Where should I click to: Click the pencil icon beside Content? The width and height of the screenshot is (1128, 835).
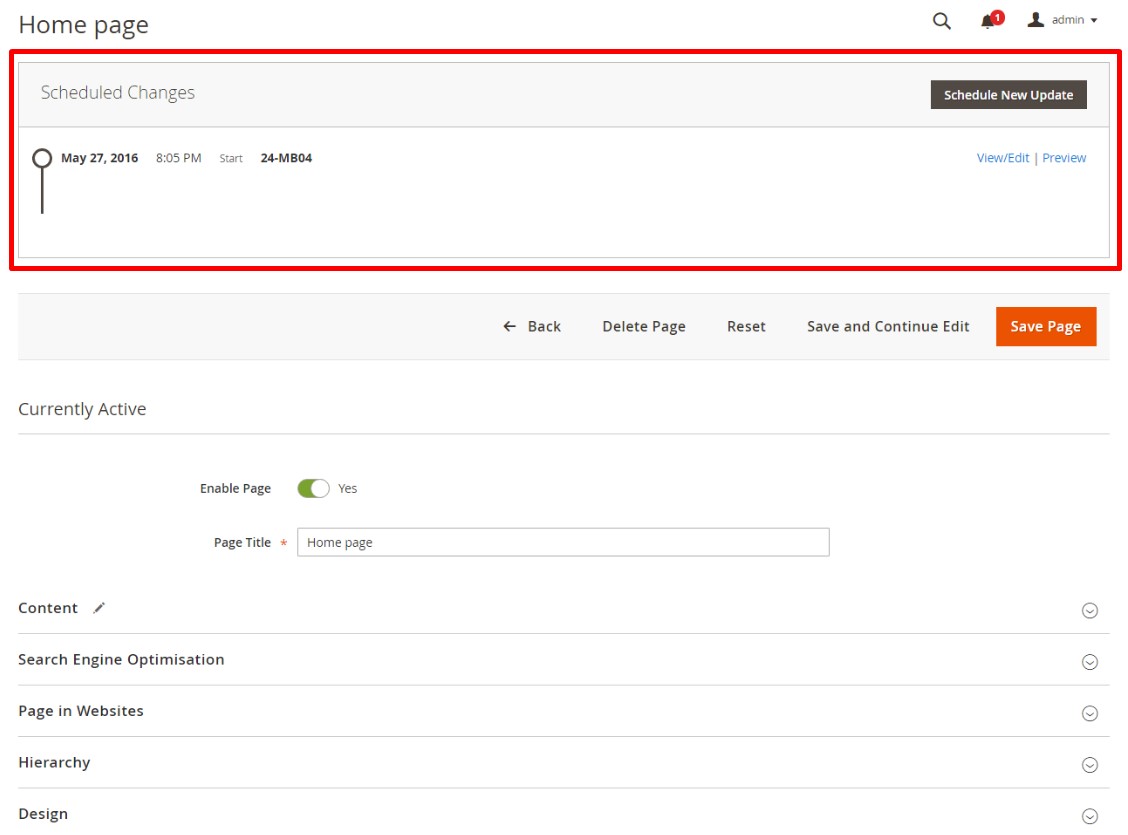click(x=99, y=608)
